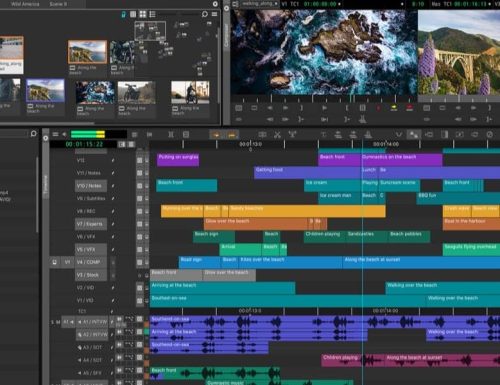Click the Composer panel side tab

pos(226,35)
